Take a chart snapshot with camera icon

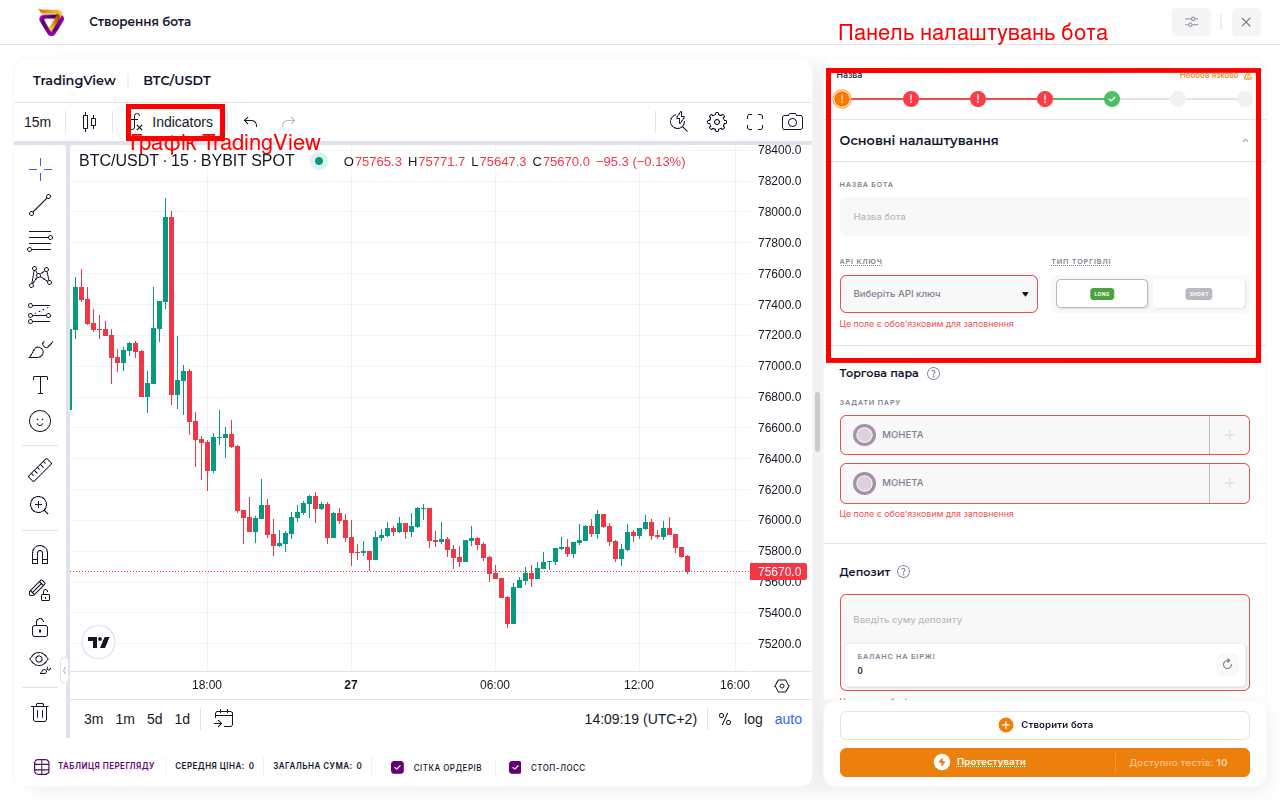pyautogui.click(x=792, y=122)
